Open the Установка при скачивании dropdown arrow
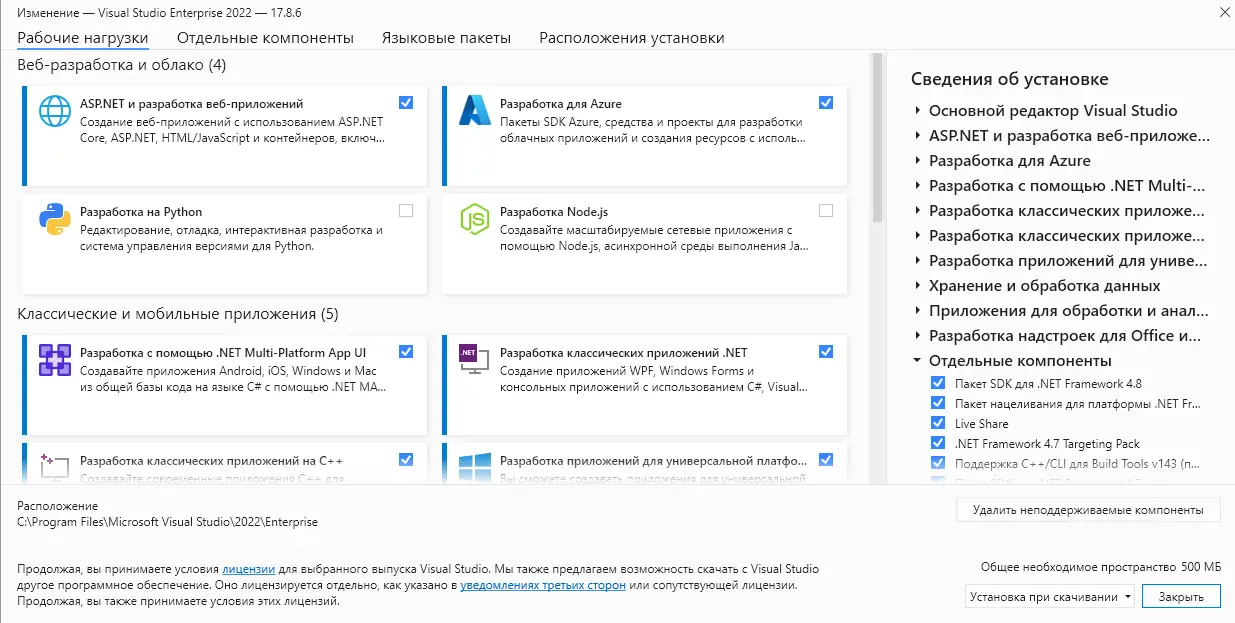1235x623 pixels. (1130, 595)
